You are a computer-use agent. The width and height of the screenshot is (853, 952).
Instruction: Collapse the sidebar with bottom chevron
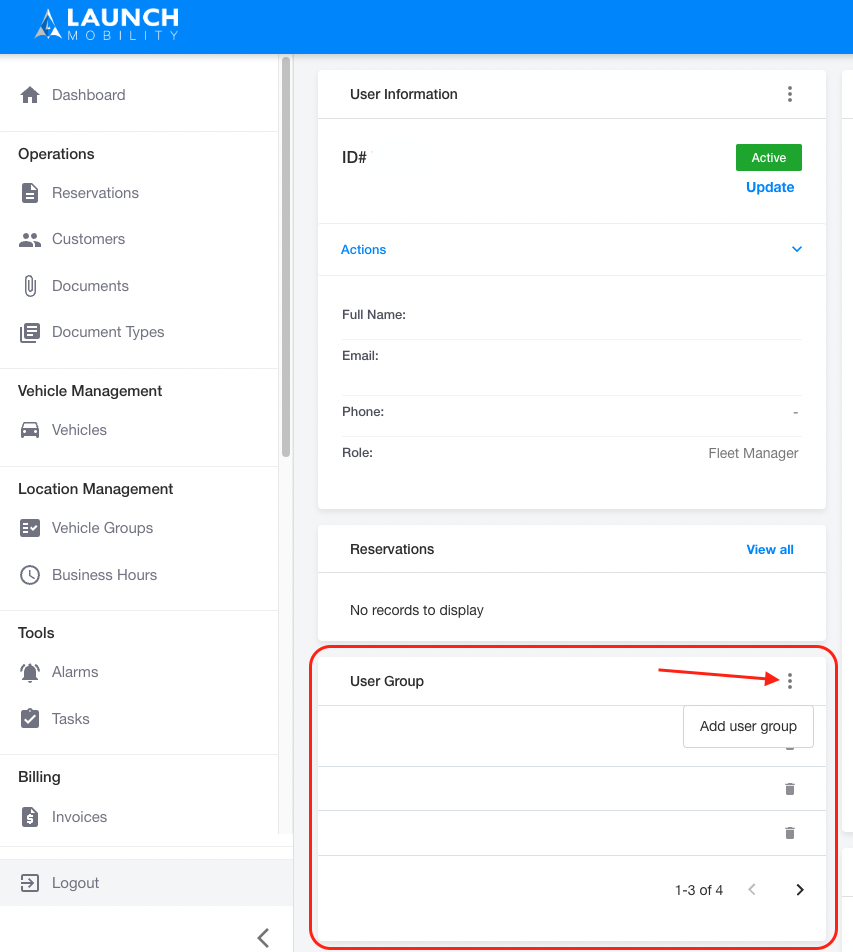click(263, 937)
